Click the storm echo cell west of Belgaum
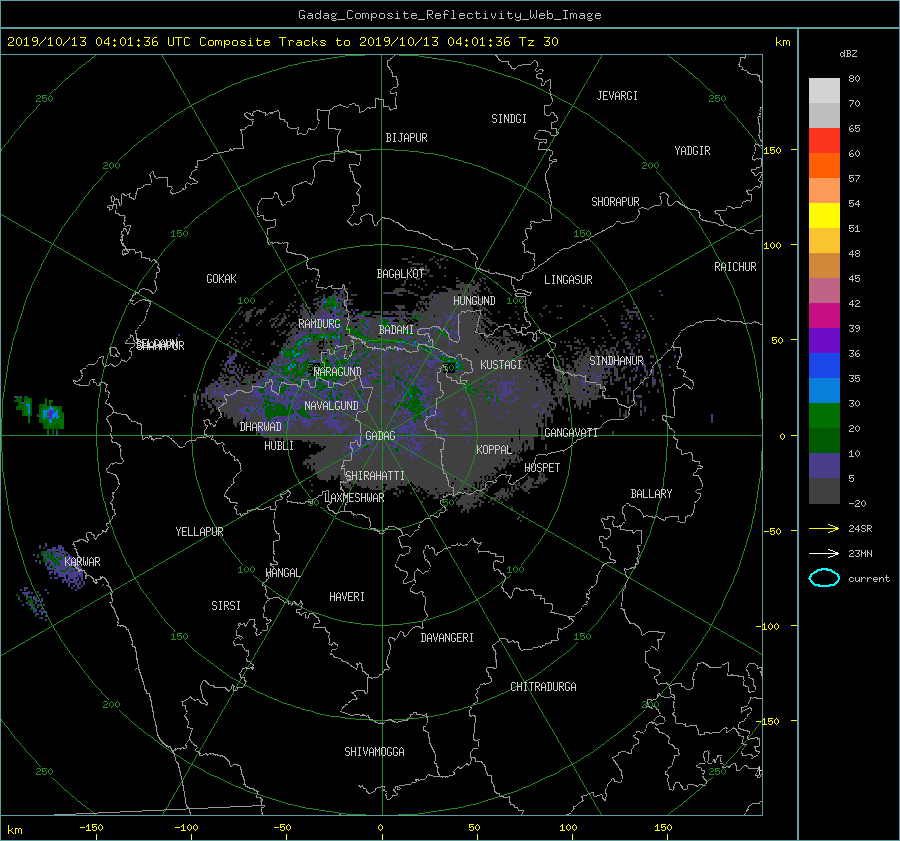This screenshot has height=841, width=900. pos(51,416)
